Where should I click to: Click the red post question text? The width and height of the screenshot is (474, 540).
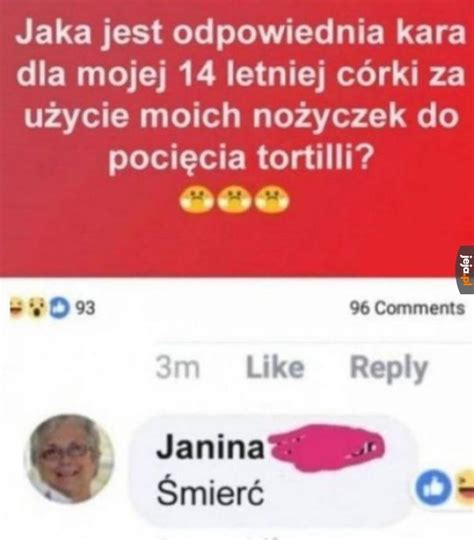[240, 94]
